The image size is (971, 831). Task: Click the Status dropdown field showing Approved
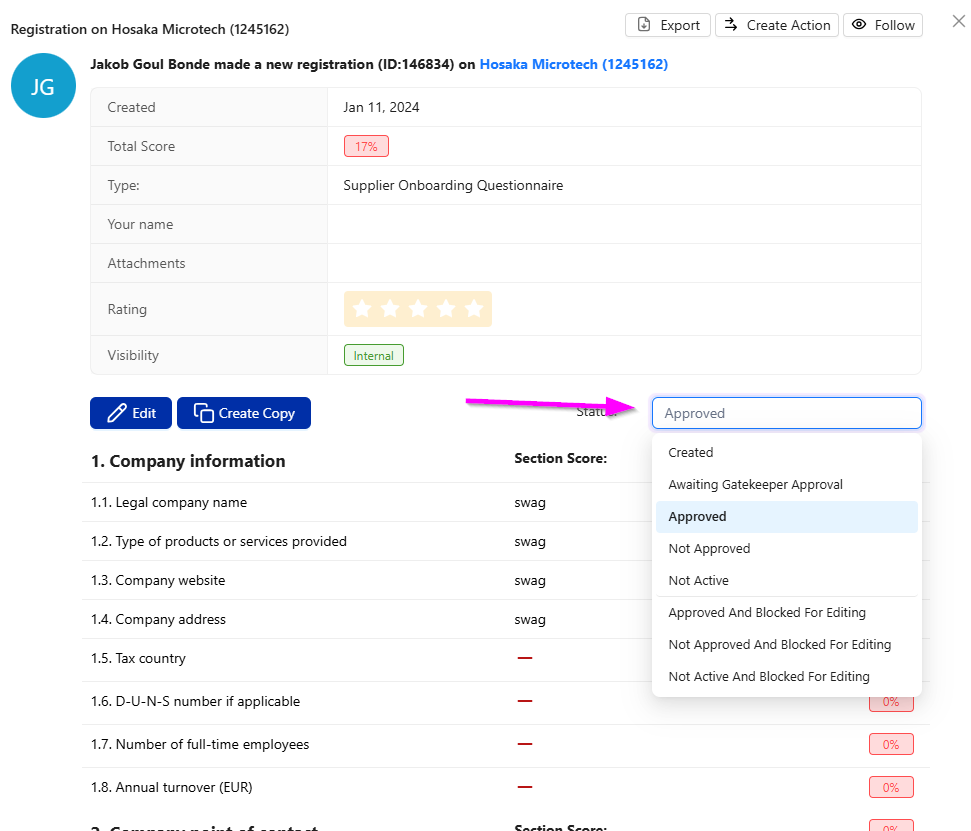click(786, 413)
